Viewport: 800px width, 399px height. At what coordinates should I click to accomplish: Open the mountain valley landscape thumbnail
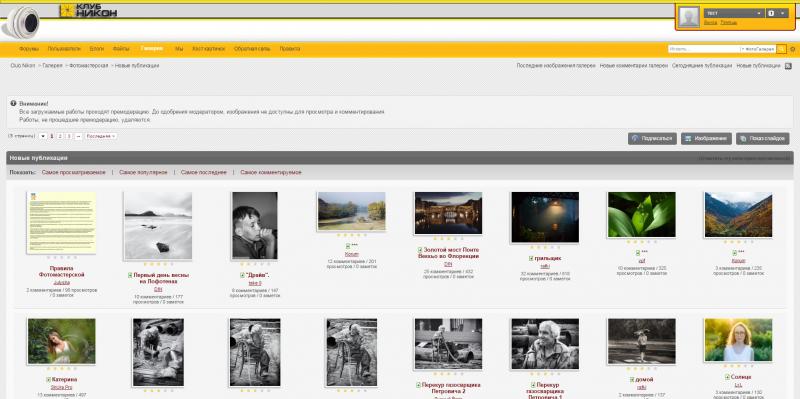tap(738, 214)
